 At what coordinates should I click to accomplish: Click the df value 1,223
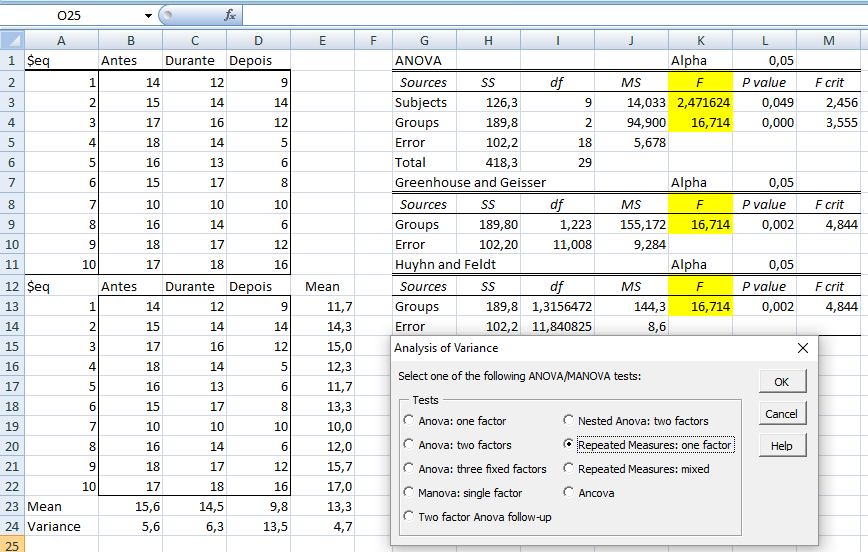pos(557,224)
